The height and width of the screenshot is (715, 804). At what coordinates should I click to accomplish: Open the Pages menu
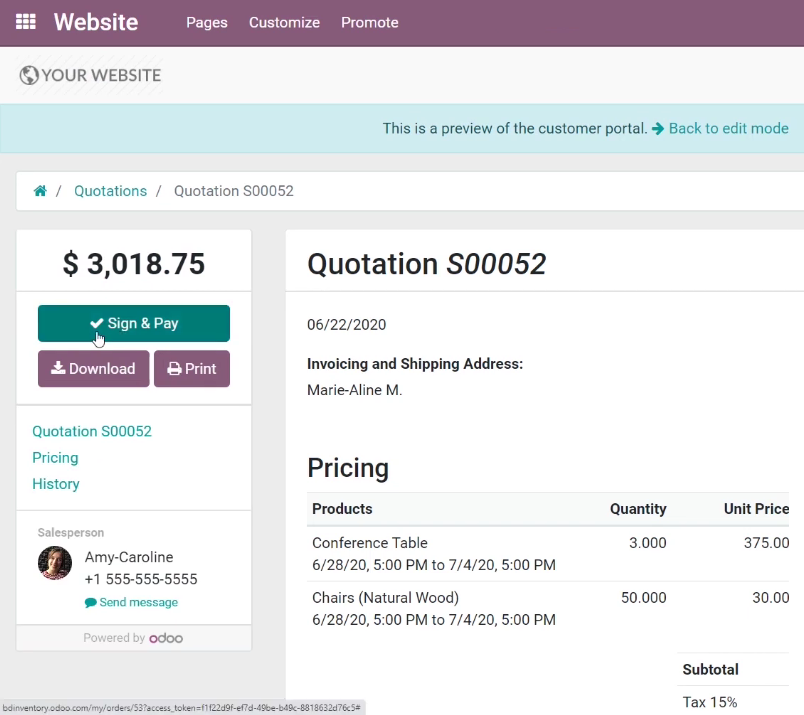[207, 23]
